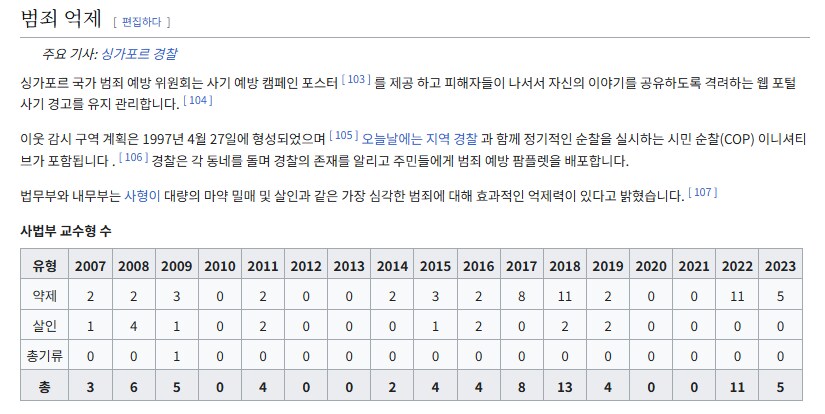The image size is (825, 414).
Task: Click the 편집하다 edit link beside 범죄 억제
Action: (x=142, y=22)
